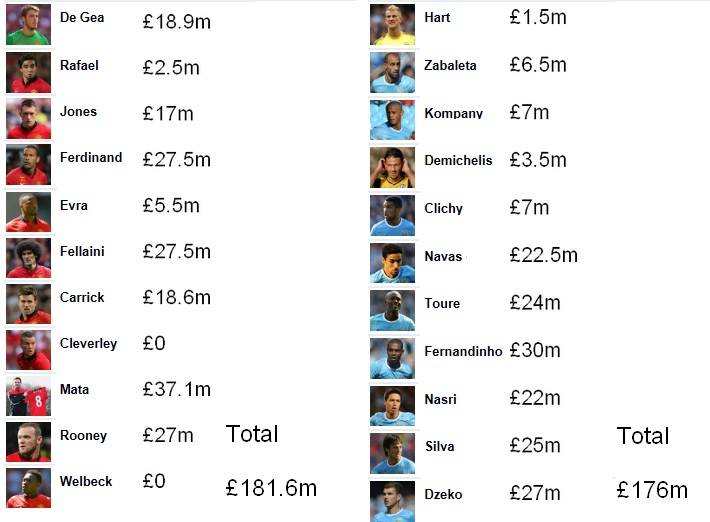Image resolution: width=710 pixels, height=522 pixels.
Task: Click Dzeko's headshot image
Action: 392,501
